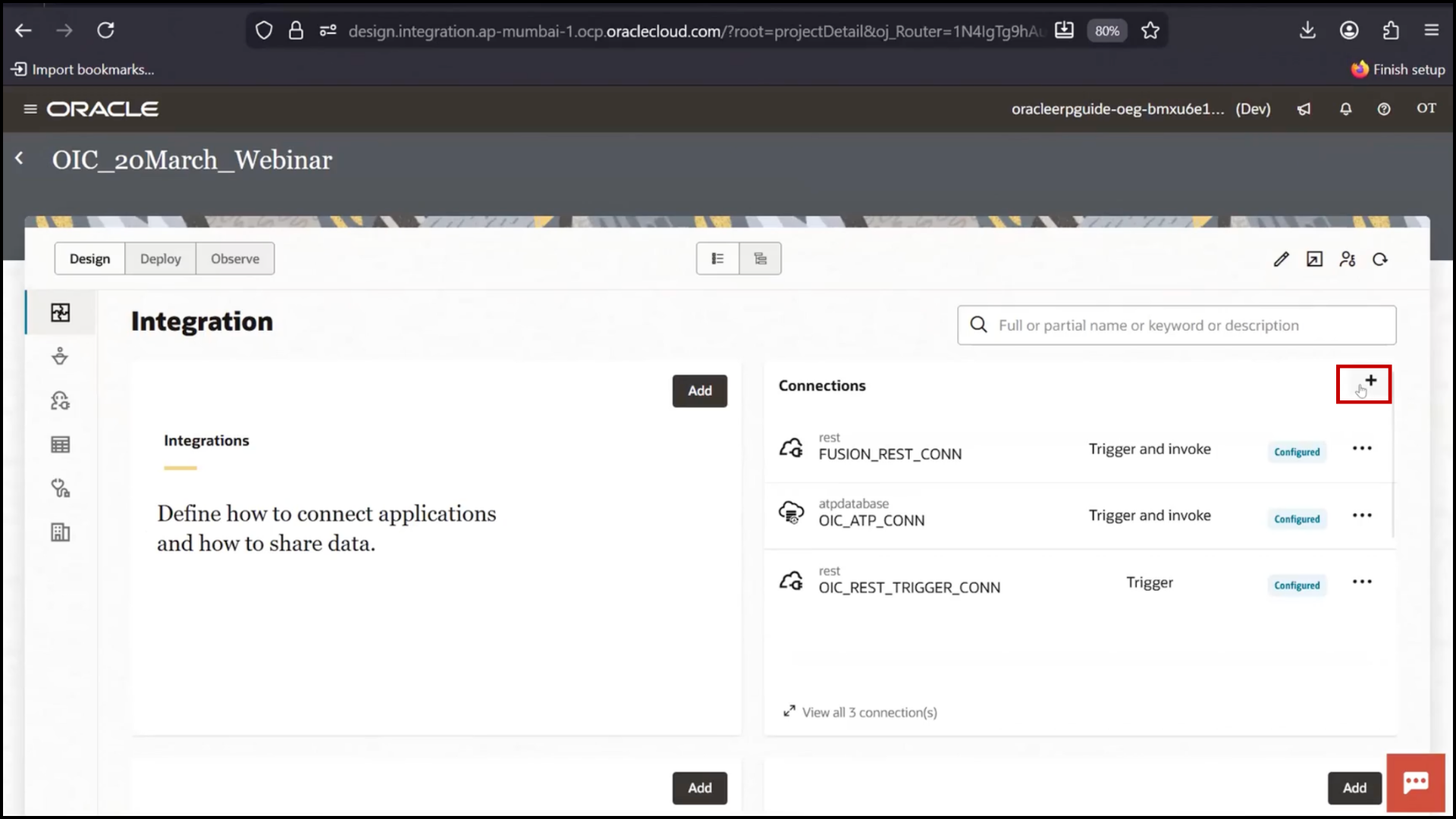Screen dimensions: 1456x819
Task: Refresh the project page
Action: [1380, 259]
